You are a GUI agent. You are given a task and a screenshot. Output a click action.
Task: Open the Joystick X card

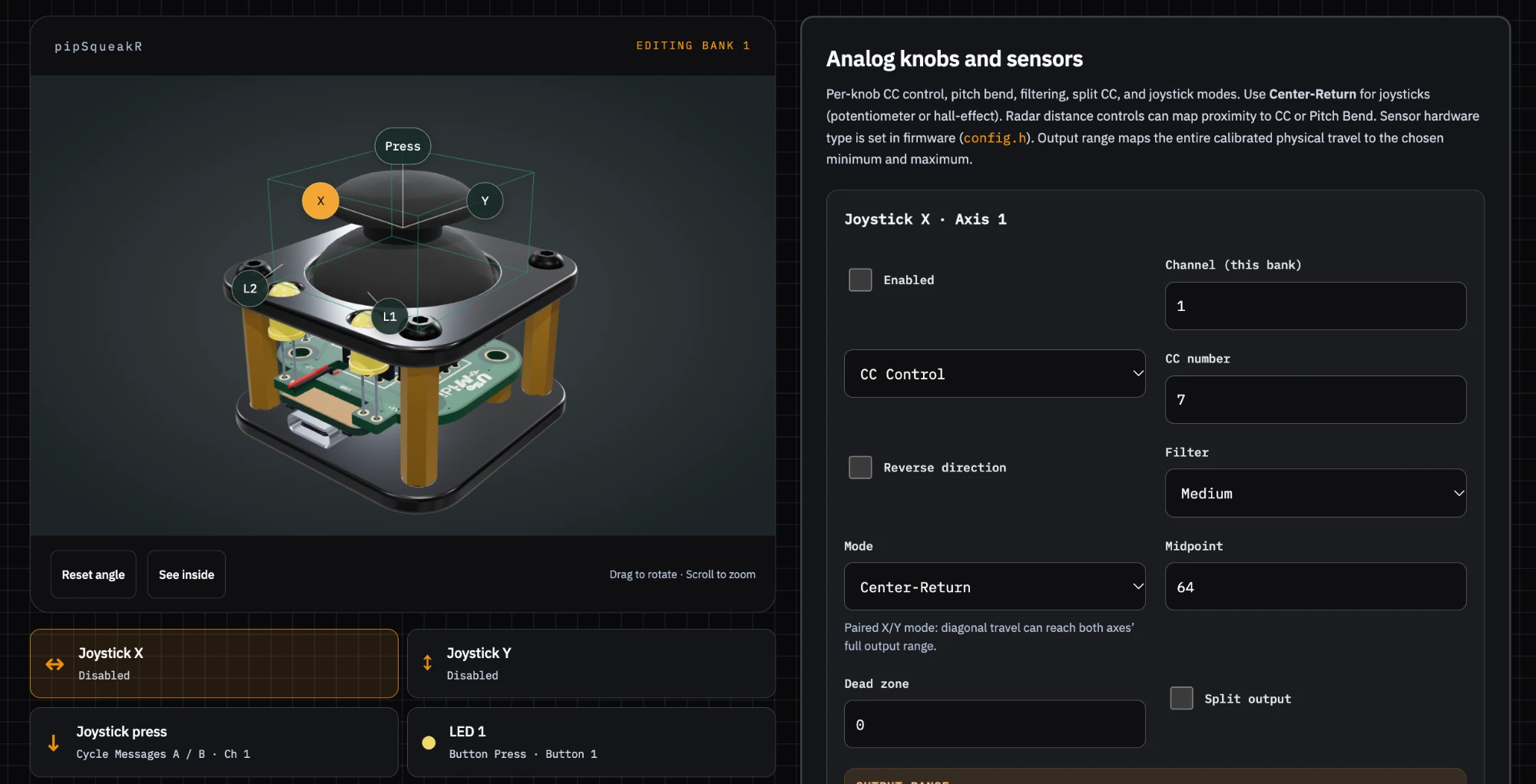[x=214, y=663]
